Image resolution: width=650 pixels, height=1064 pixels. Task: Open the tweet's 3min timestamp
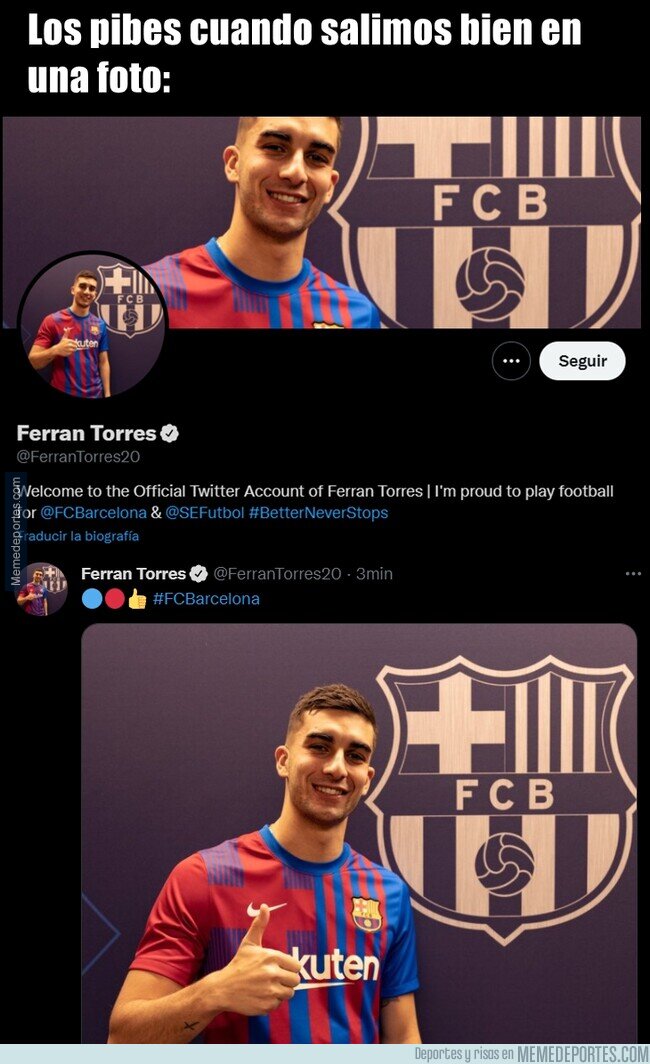374,573
